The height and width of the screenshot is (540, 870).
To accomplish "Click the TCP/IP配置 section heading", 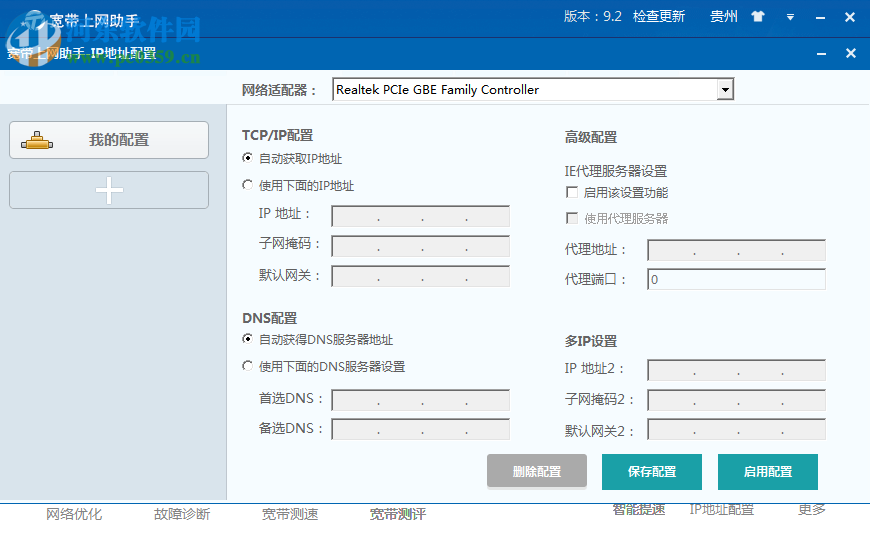I will [x=277, y=135].
